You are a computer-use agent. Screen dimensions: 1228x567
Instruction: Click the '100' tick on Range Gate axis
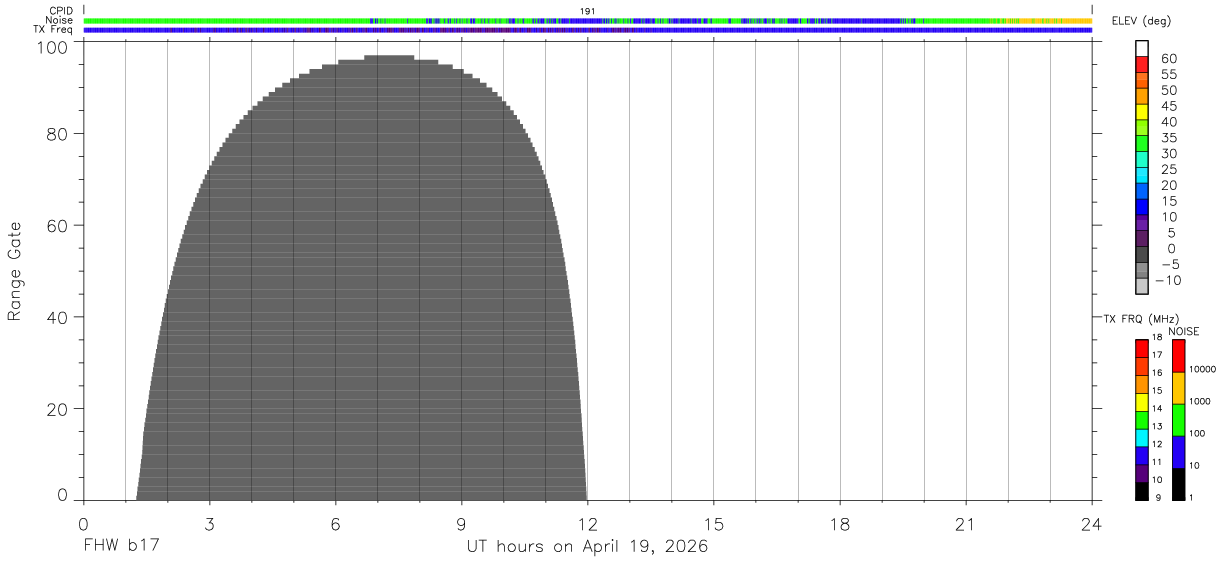pyautogui.click(x=54, y=47)
